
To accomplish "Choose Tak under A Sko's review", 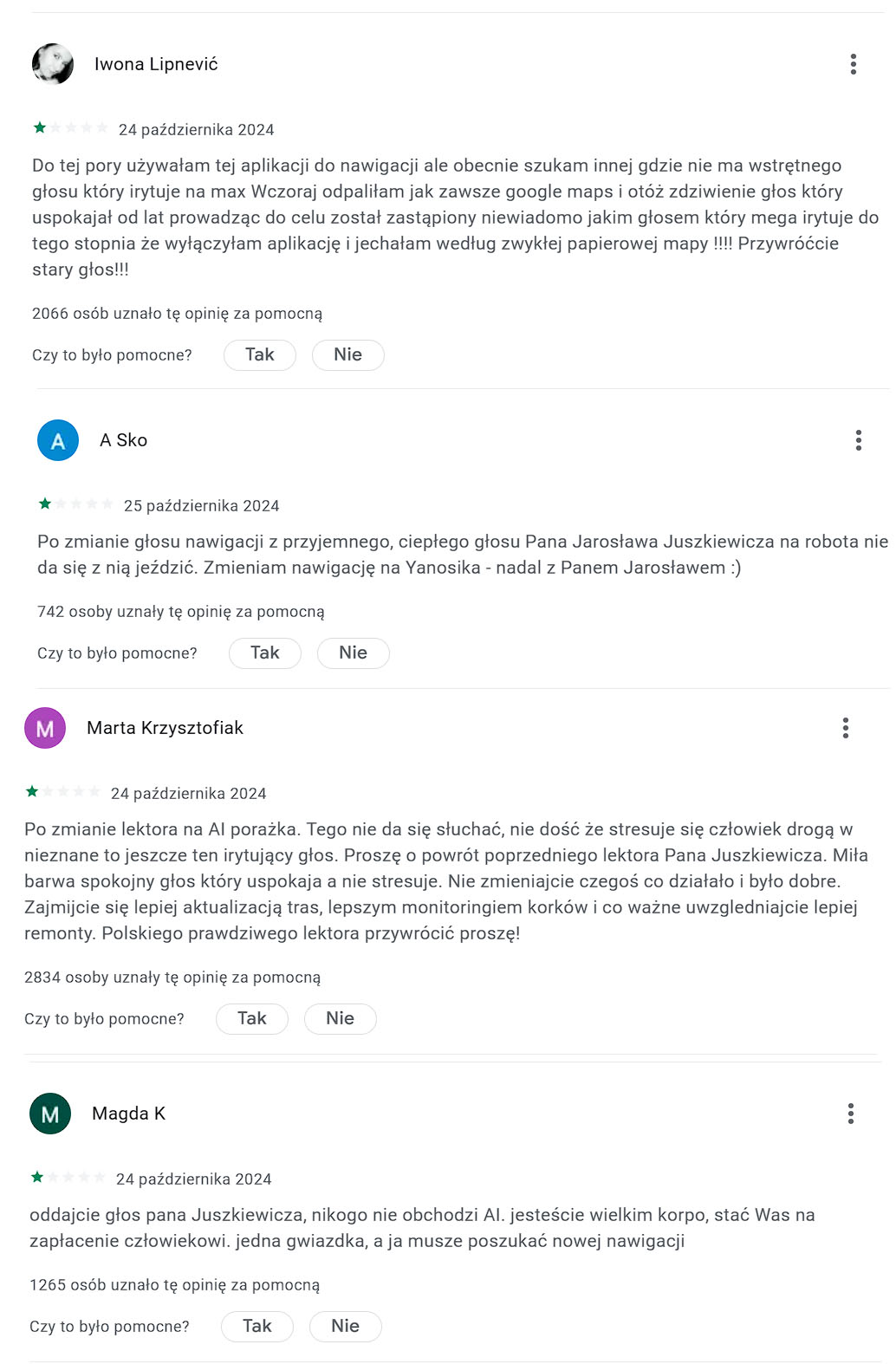I will click(x=265, y=653).
